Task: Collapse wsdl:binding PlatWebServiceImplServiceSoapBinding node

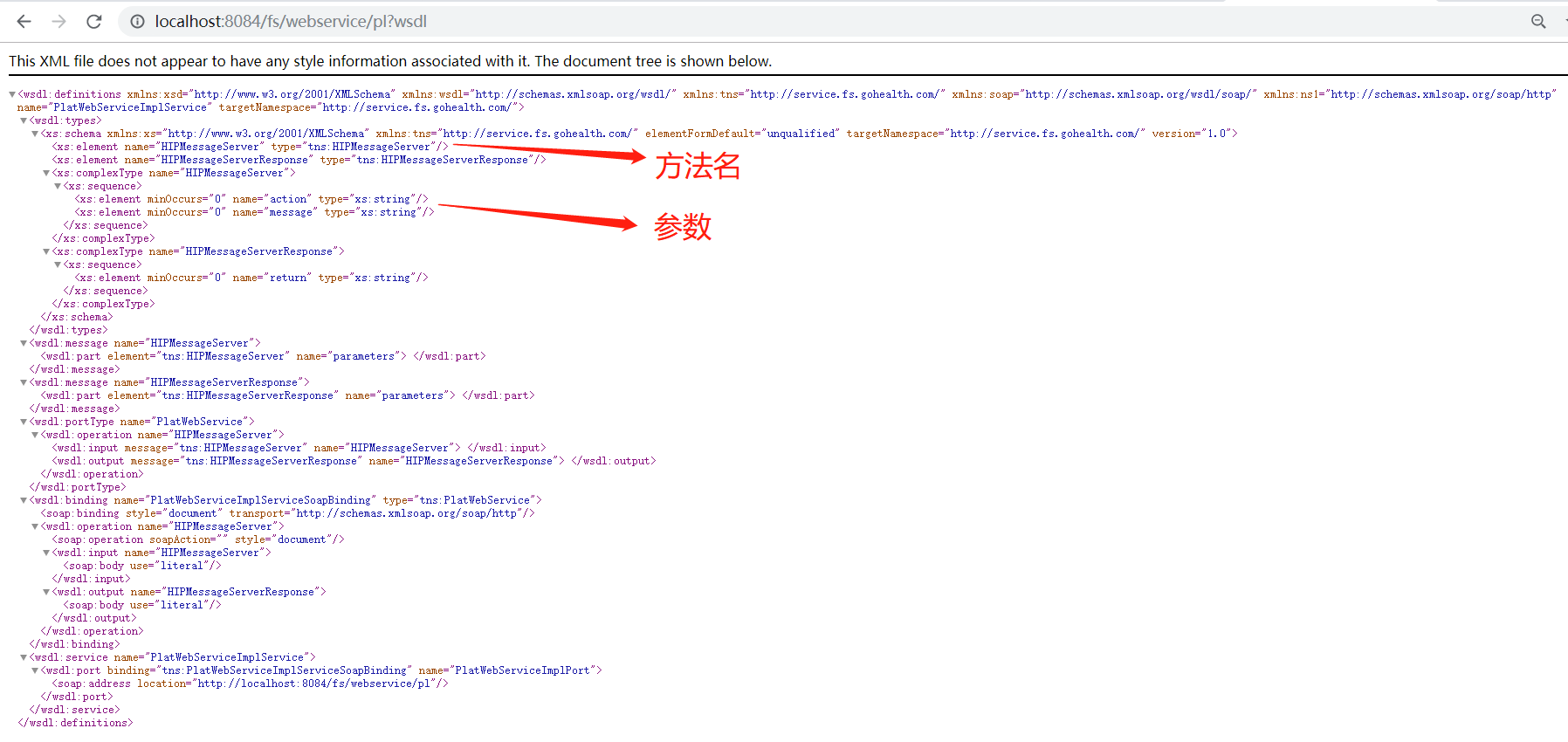Action: (x=24, y=500)
